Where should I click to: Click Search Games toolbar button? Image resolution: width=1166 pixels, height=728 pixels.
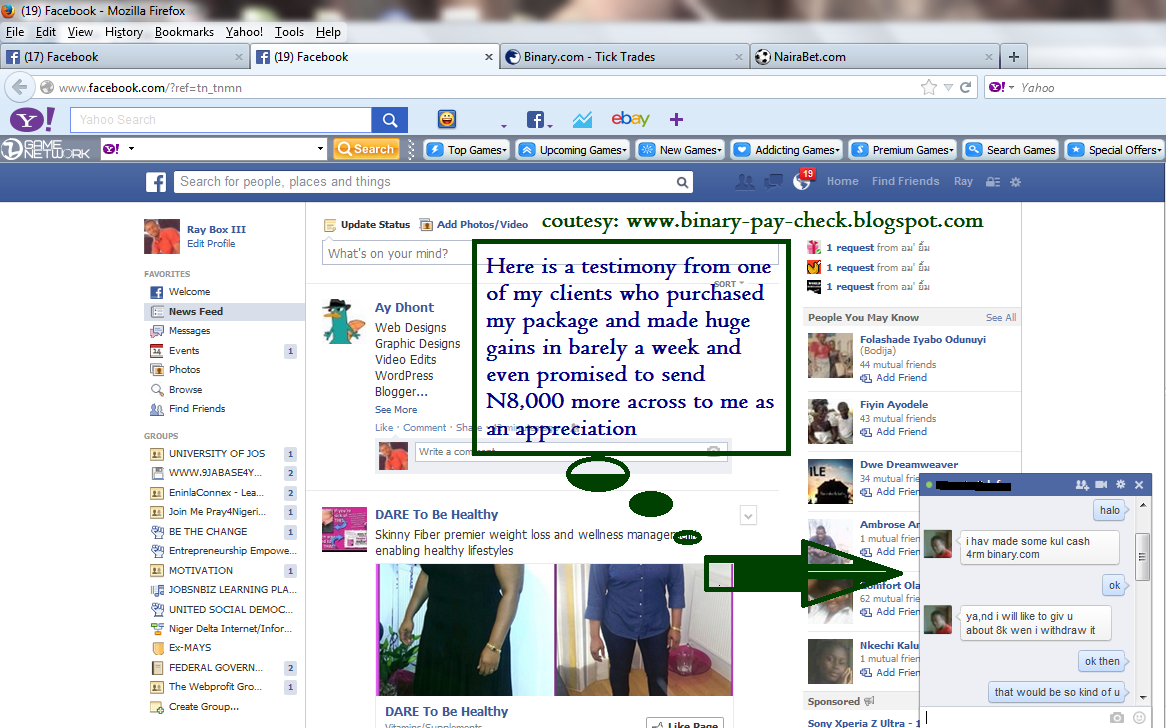[x=1010, y=149]
